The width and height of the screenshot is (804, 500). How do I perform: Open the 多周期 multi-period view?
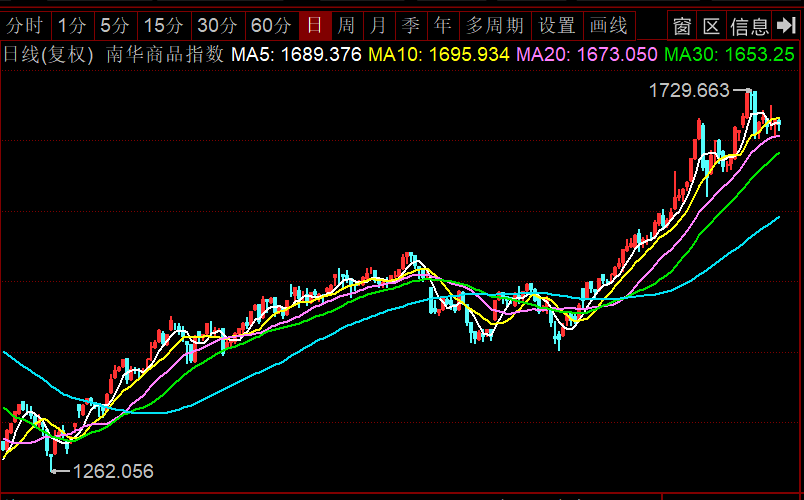pyautogui.click(x=496, y=26)
